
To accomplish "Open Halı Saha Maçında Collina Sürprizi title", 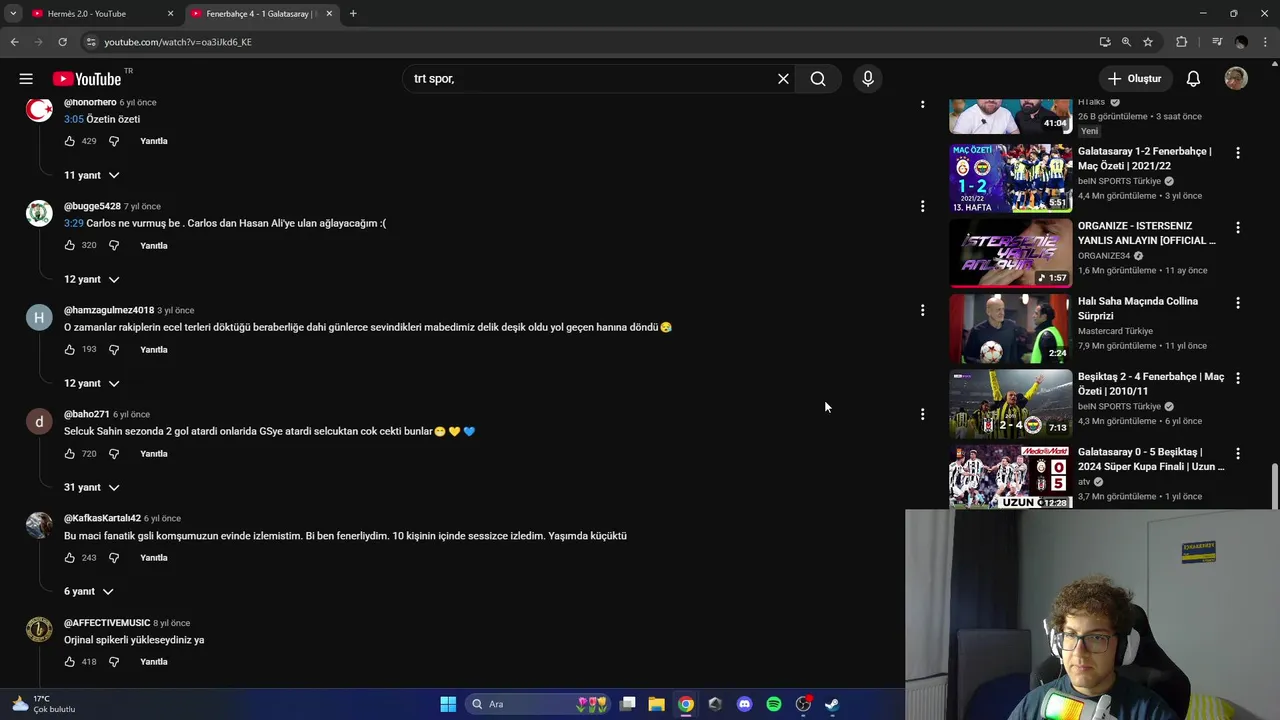I will (1138, 308).
